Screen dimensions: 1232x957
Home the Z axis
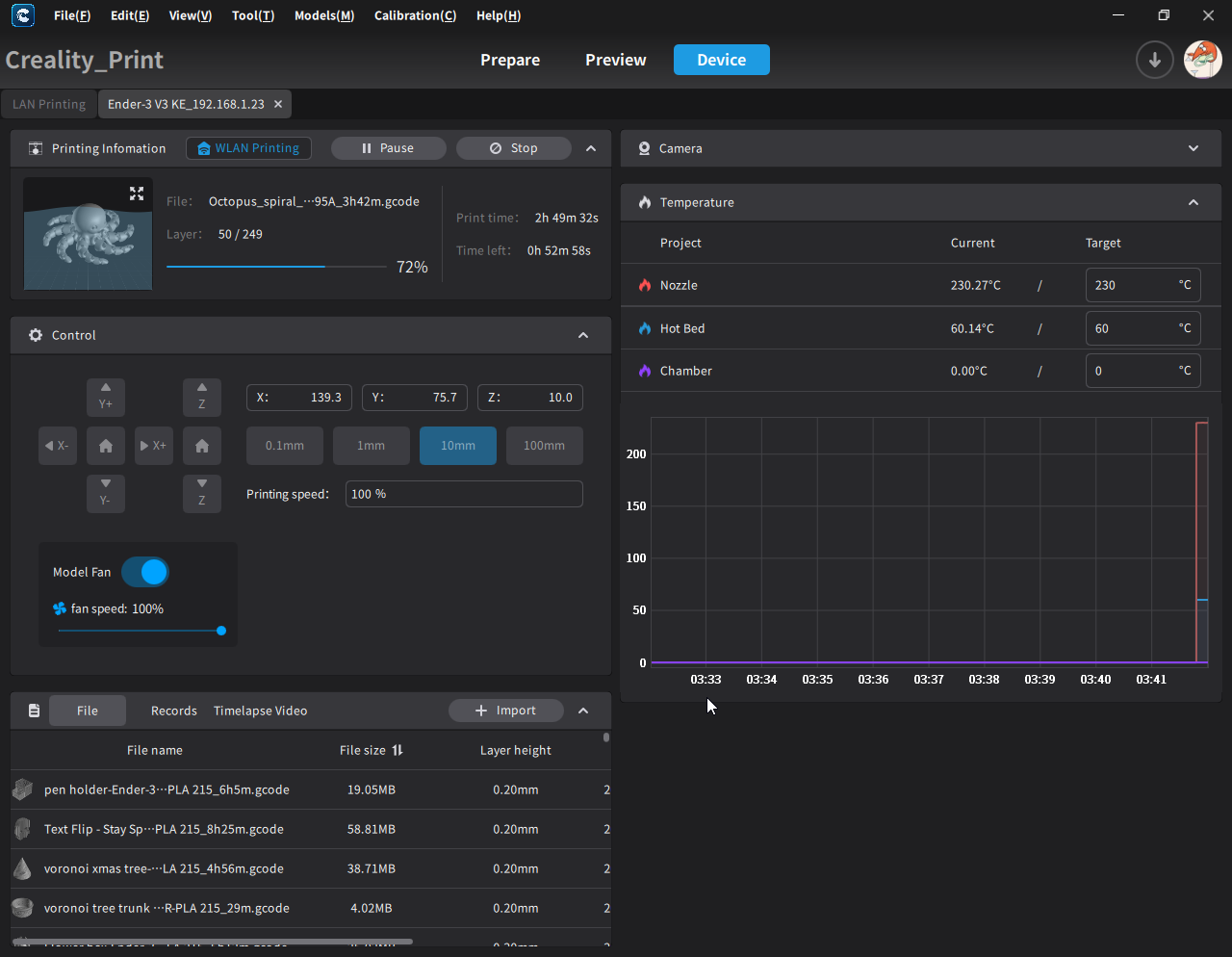pyautogui.click(x=202, y=446)
